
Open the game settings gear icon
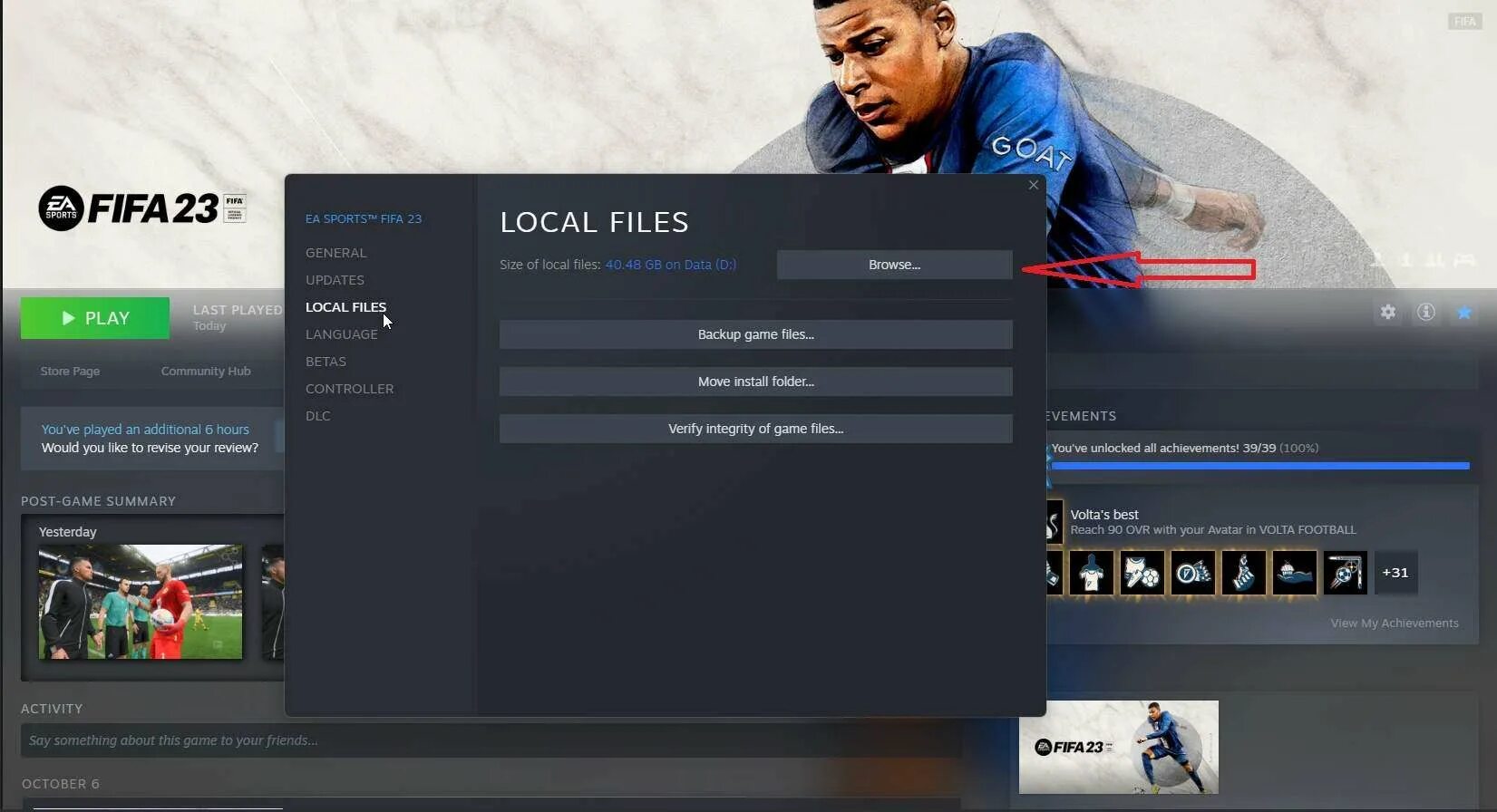point(1388,312)
